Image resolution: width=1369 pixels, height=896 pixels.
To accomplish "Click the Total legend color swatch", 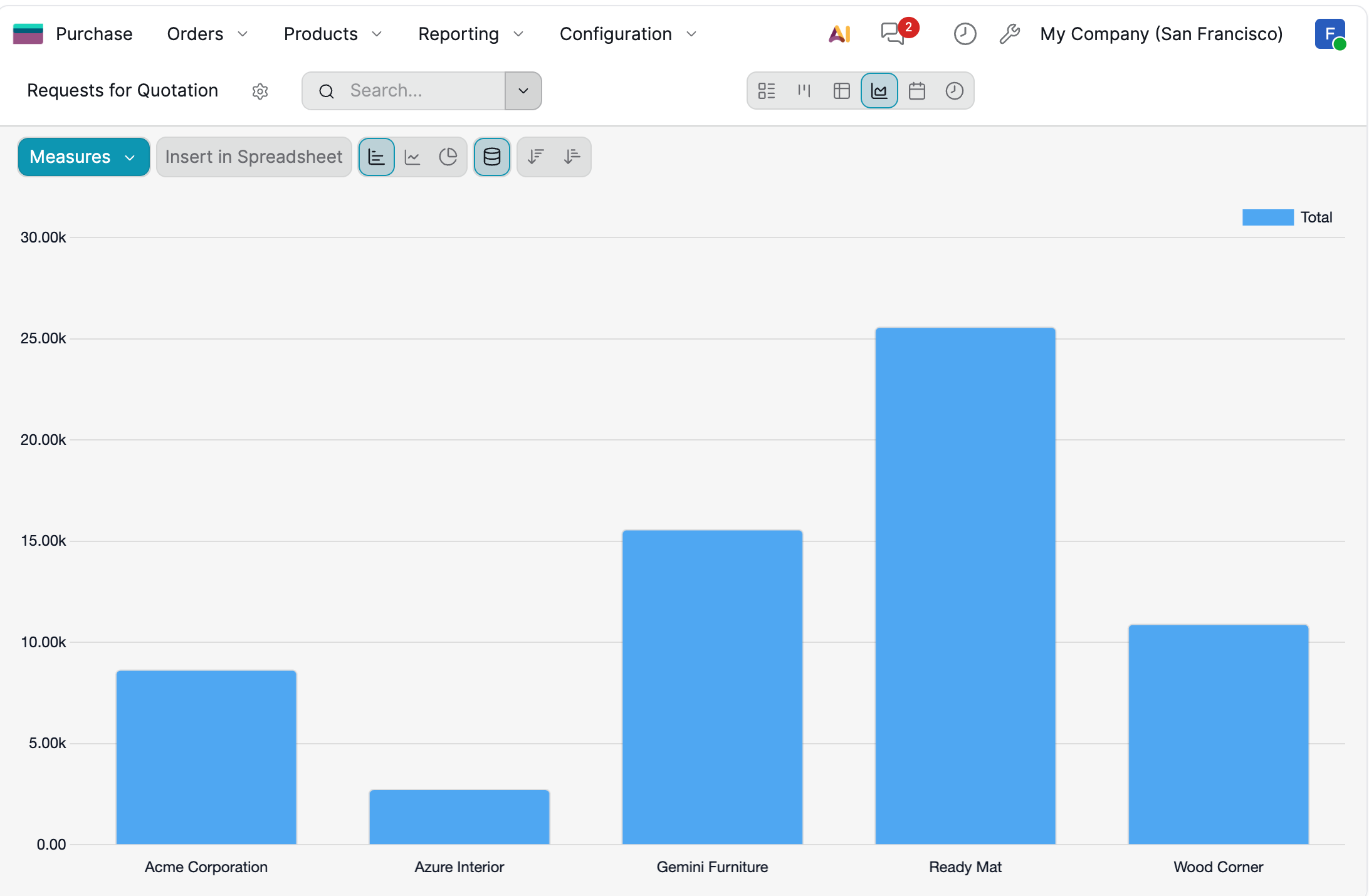I will [x=1267, y=217].
